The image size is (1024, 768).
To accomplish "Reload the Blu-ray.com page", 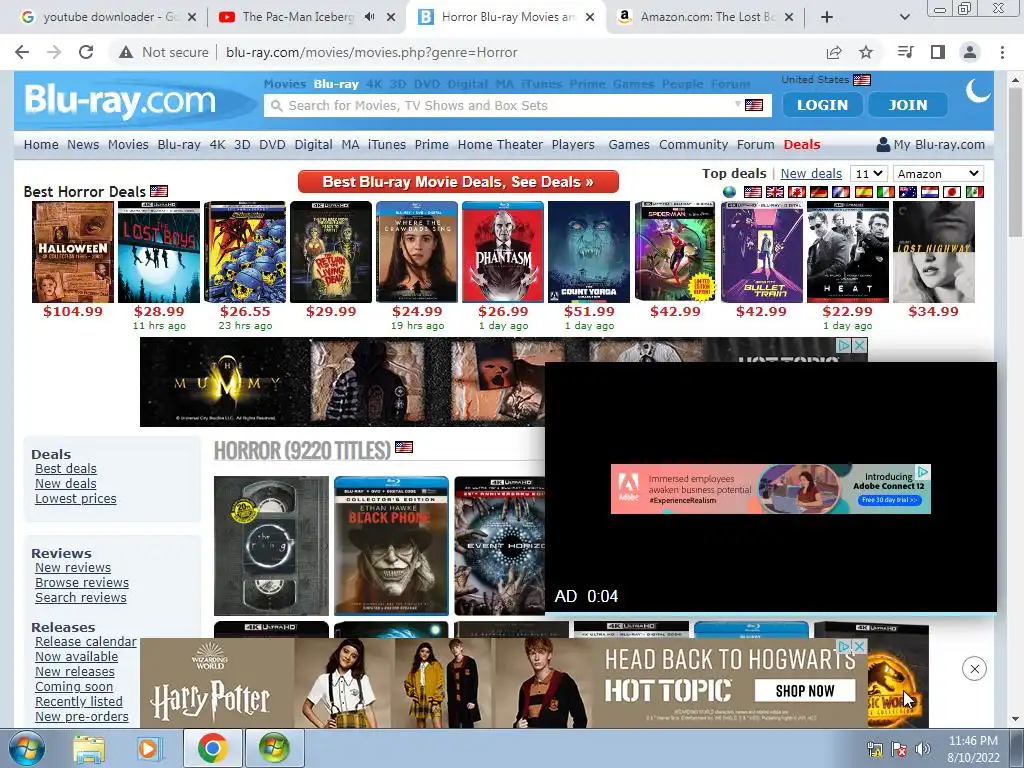I will [86, 52].
